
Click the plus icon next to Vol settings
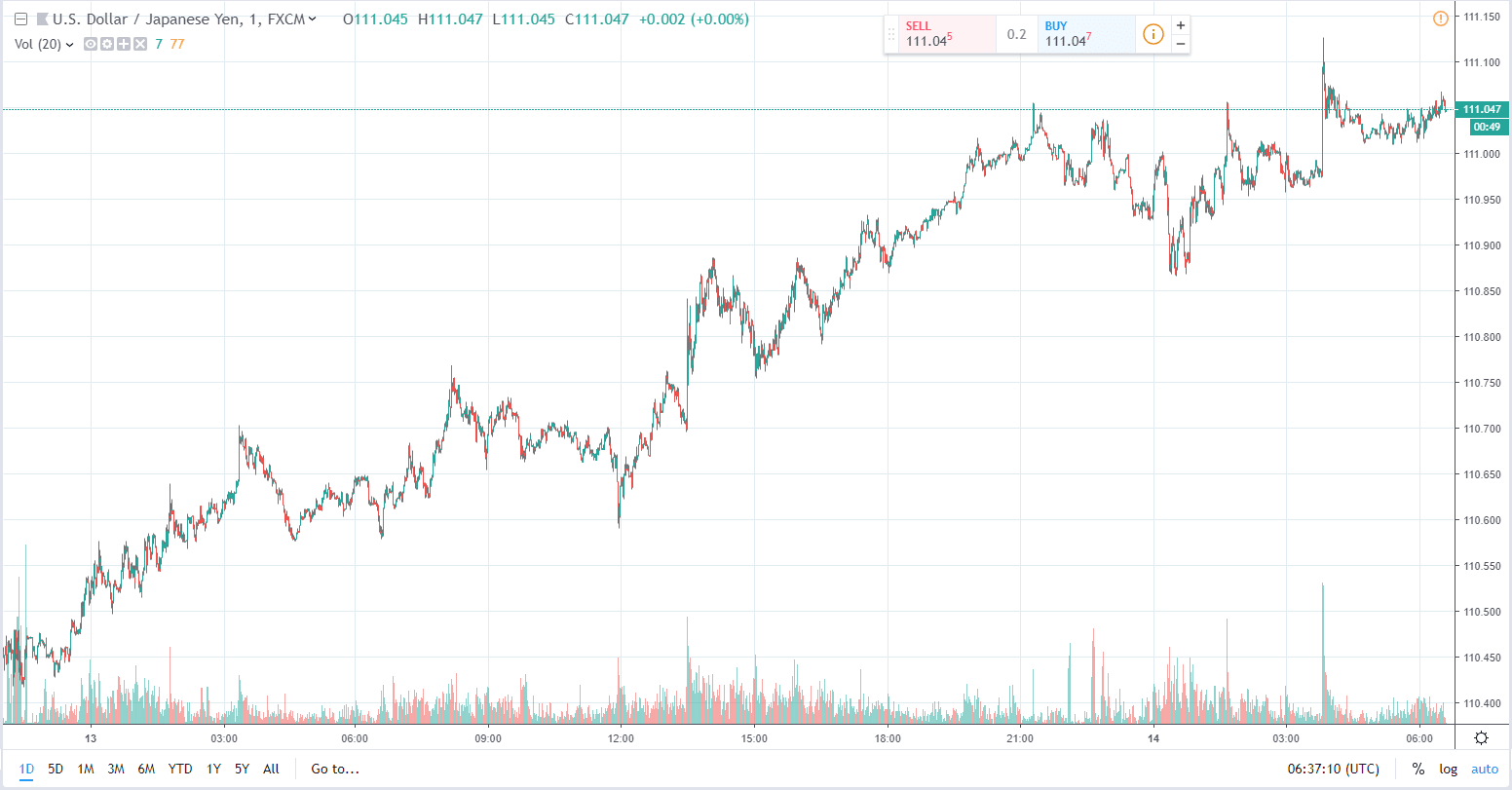click(x=124, y=44)
